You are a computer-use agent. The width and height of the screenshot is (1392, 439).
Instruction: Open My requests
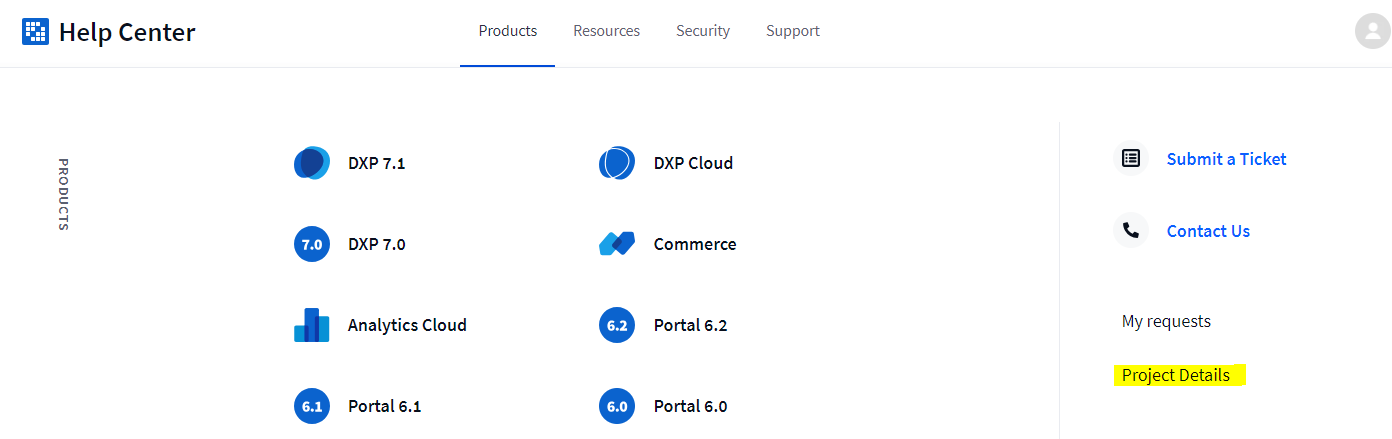1166,321
